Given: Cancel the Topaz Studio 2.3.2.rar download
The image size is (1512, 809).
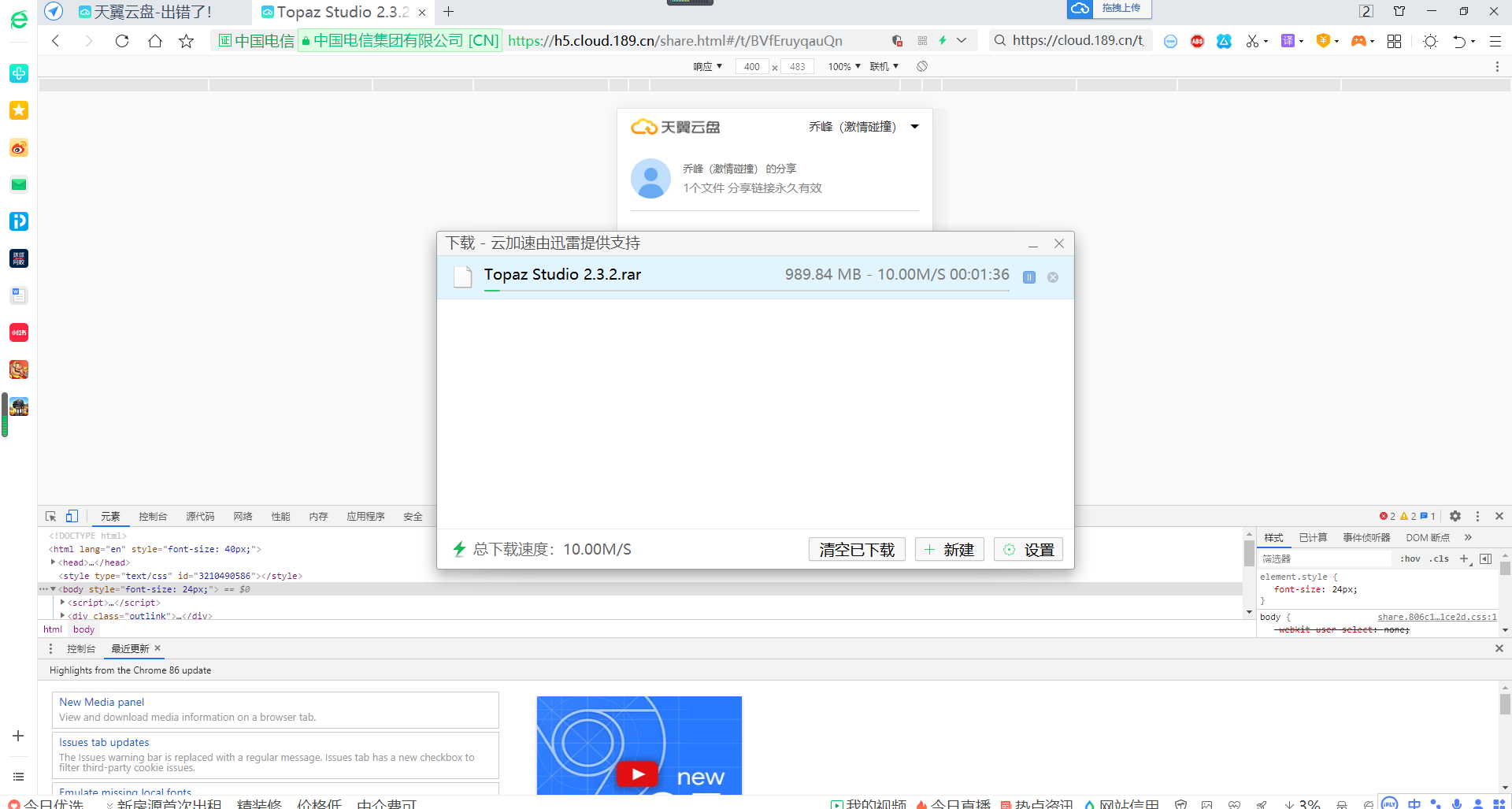Looking at the screenshot, I should 1053,277.
